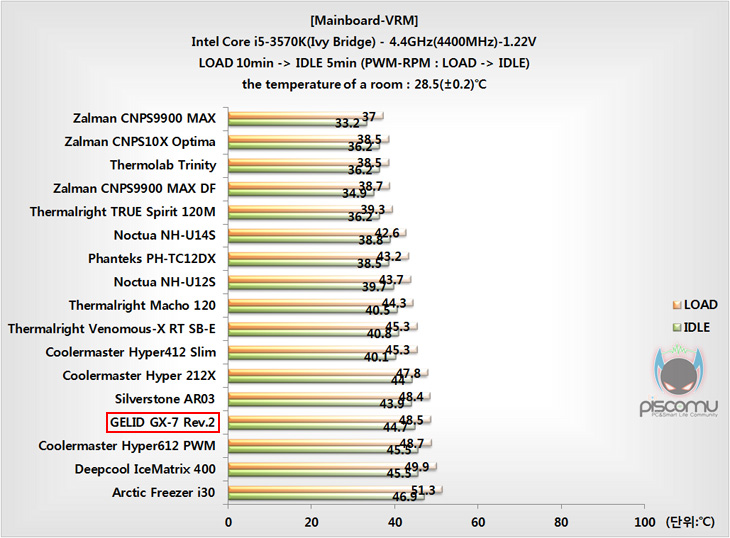Select Thermalright Venomous-X RT SB-E label
The image size is (730, 538).
(x=112, y=329)
